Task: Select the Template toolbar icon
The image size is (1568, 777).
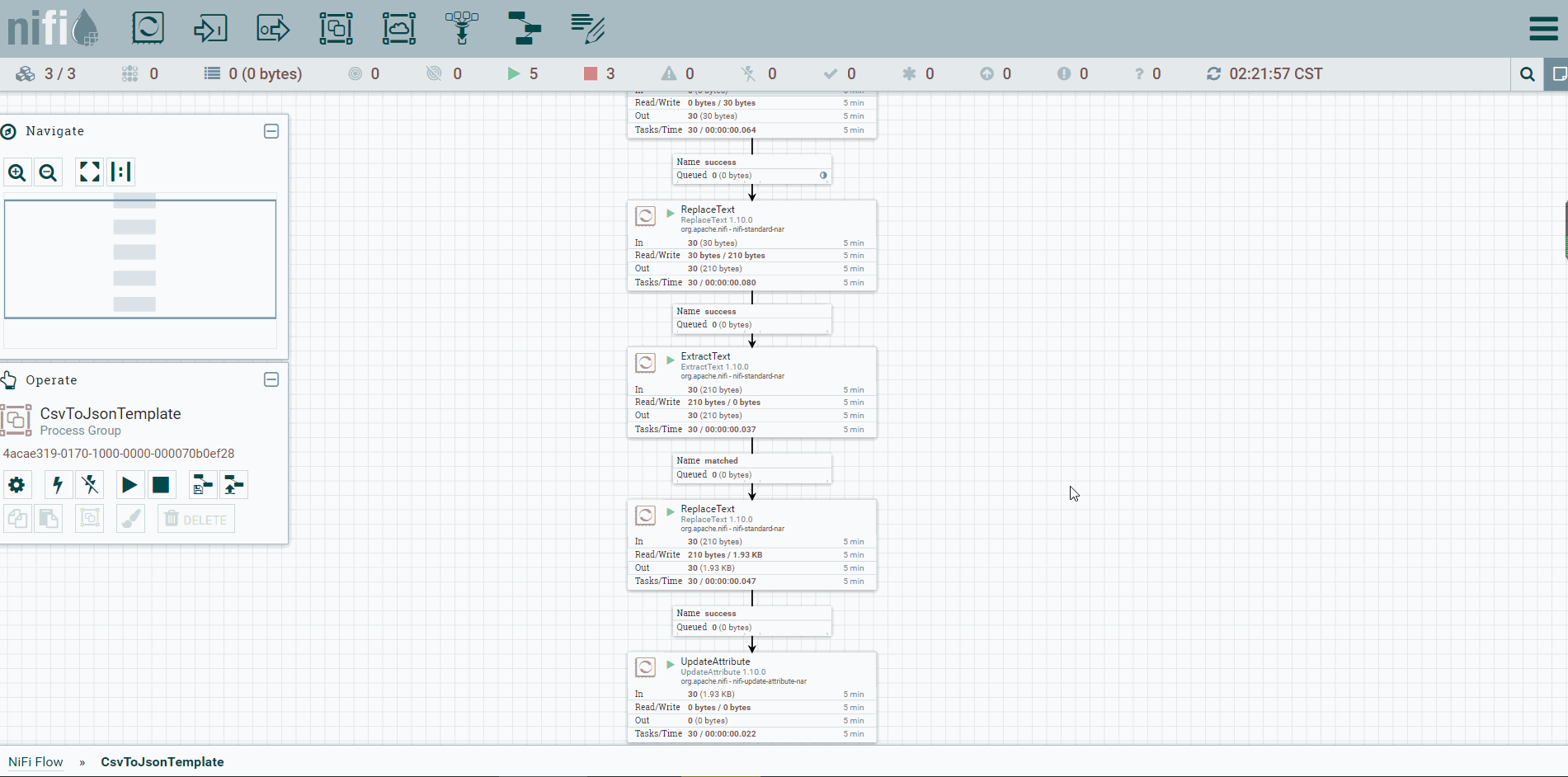Action: click(525, 28)
